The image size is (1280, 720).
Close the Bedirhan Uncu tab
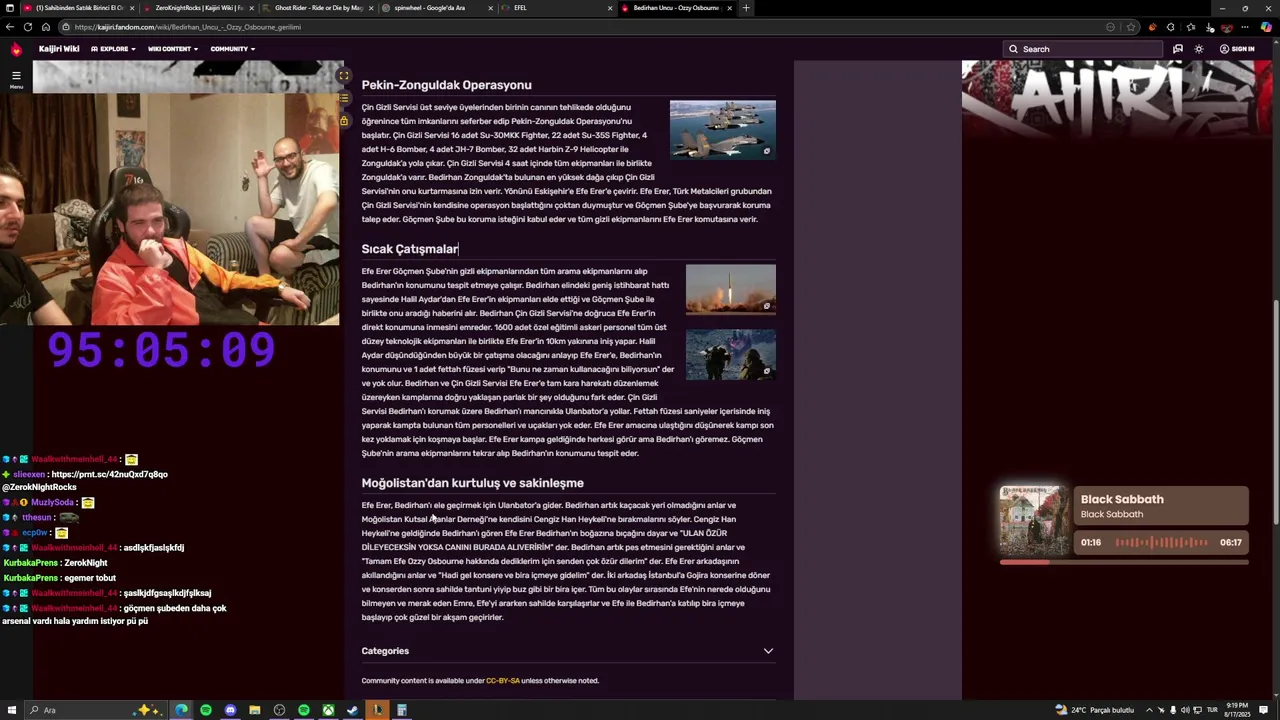pyautogui.click(x=729, y=8)
